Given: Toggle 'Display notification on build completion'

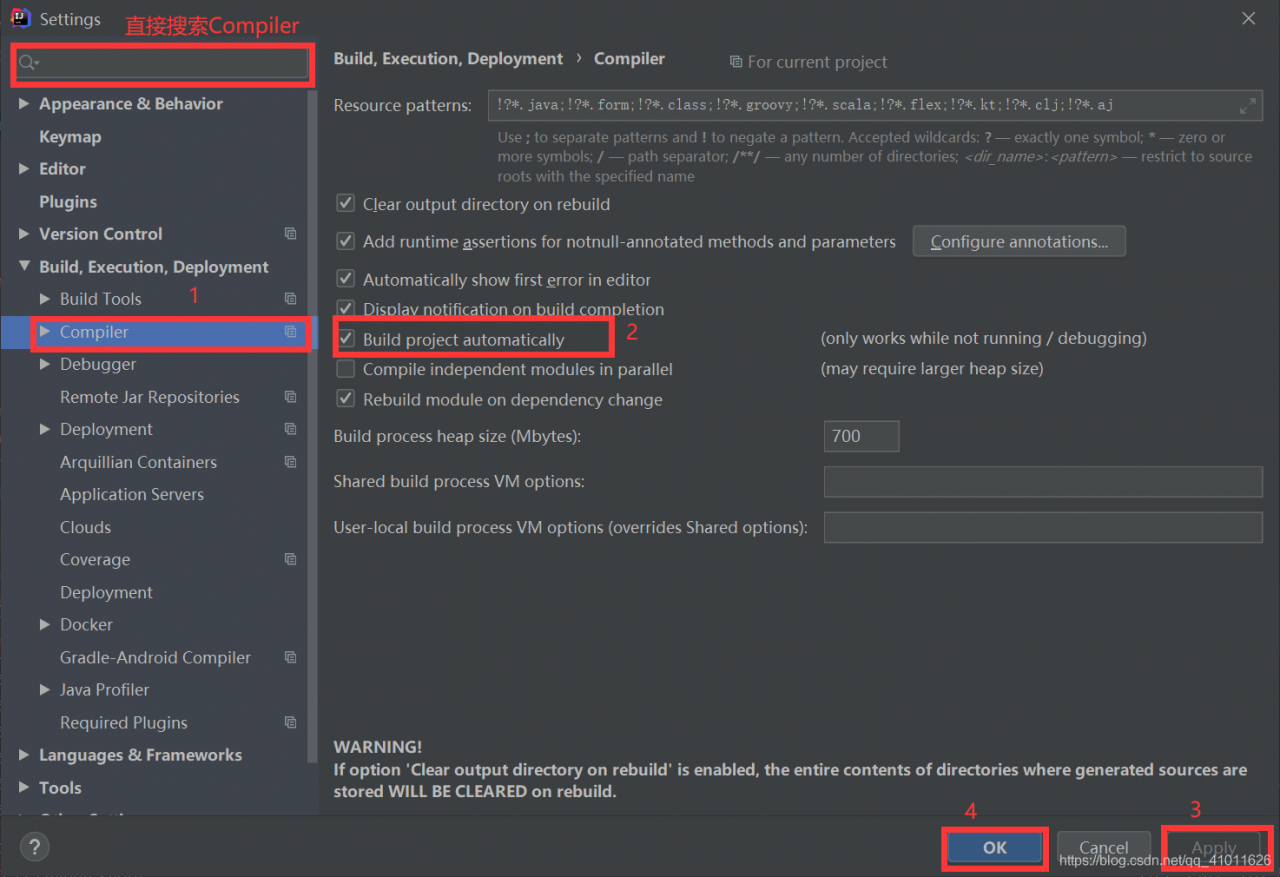Looking at the screenshot, I should tap(345, 309).
